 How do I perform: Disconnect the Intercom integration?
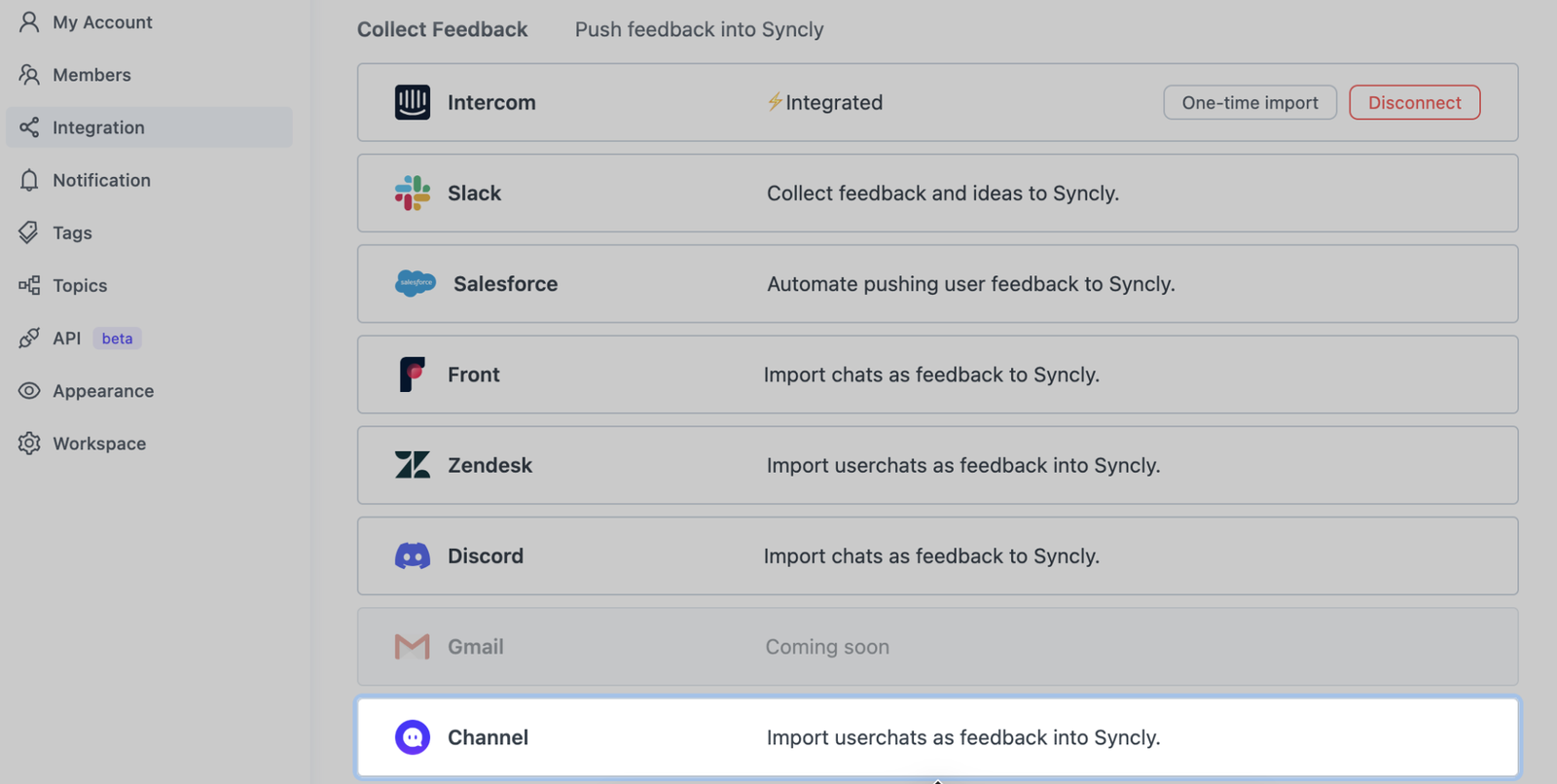pos(1414,102)
